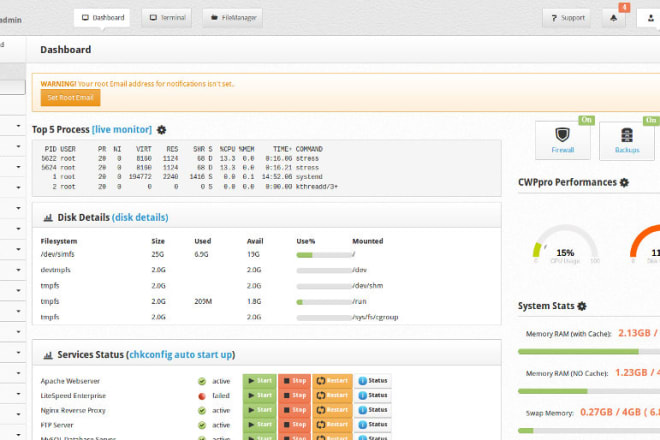Click the Swap Memory usage bar

(589, 431)
